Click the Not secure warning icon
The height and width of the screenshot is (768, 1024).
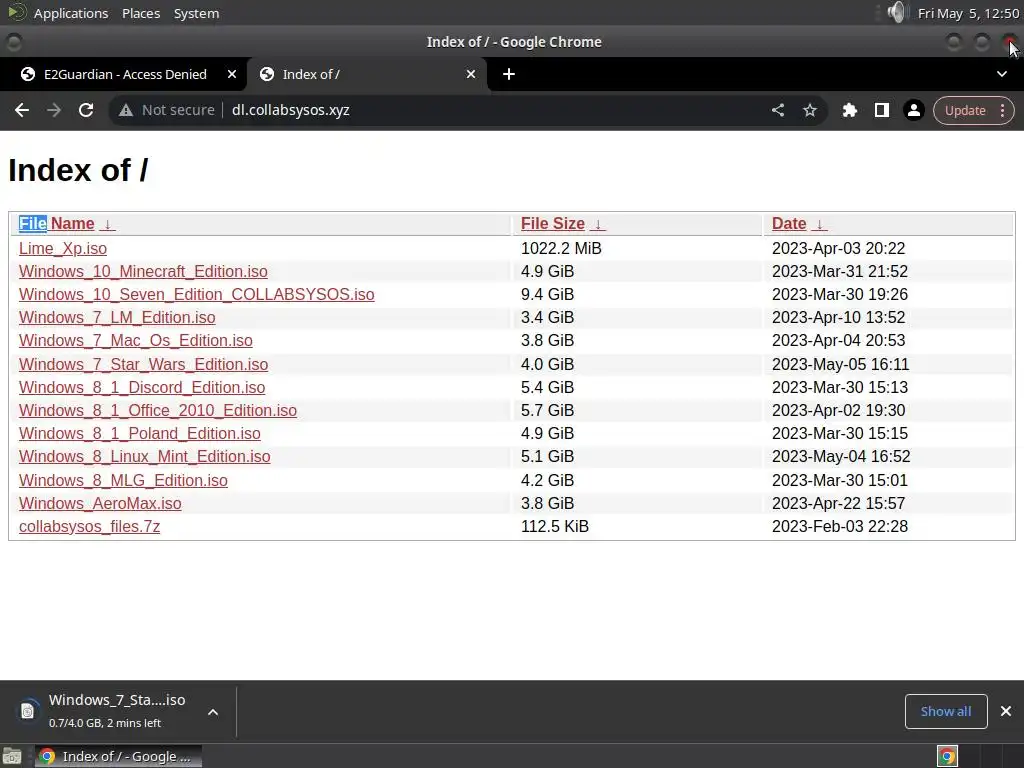coord(126,110)
